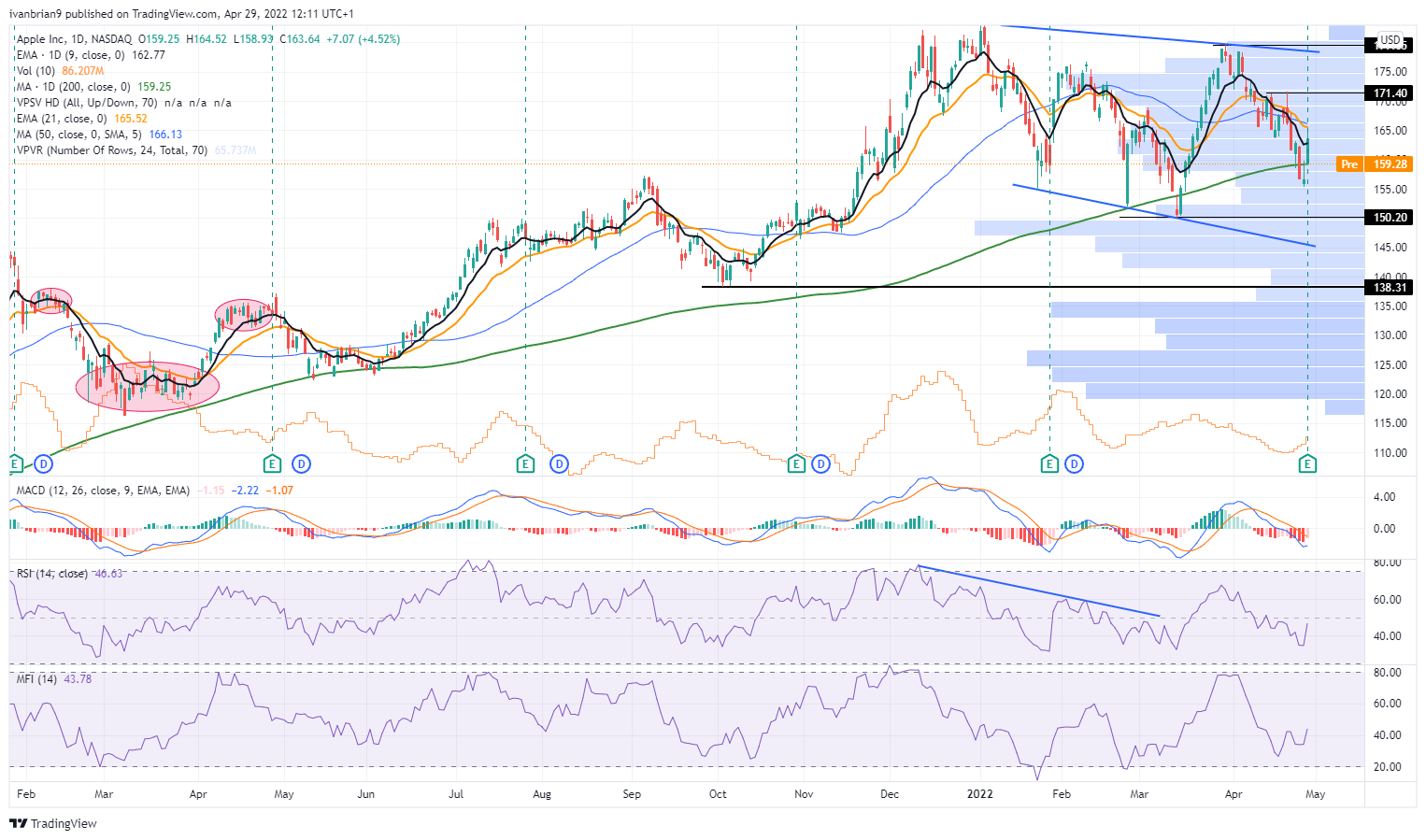Screen dimensions: 1426x840
Task: Click the MFI value 43.78
Action: [78, 679]
